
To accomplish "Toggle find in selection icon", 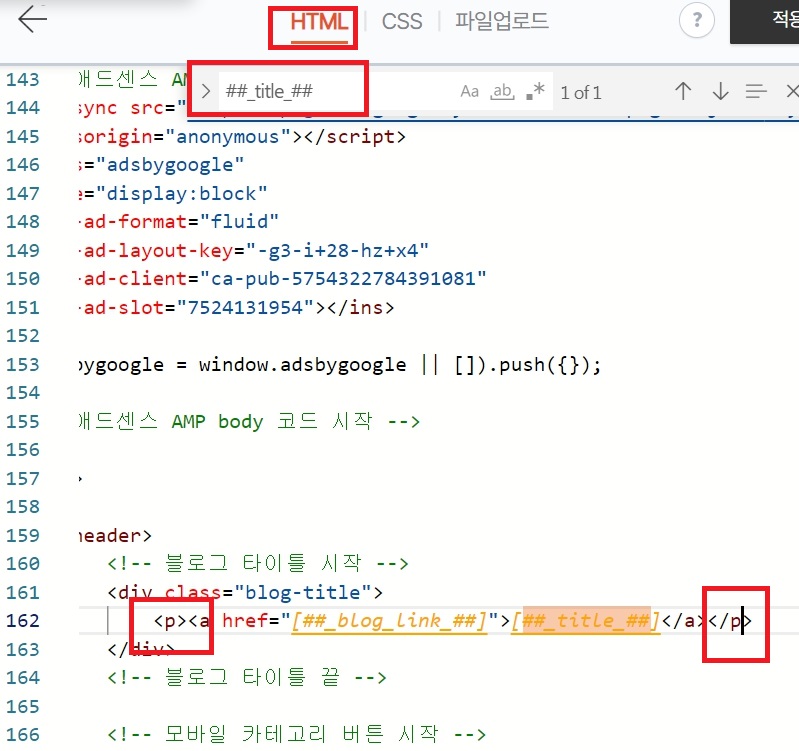I will point(756,92).
